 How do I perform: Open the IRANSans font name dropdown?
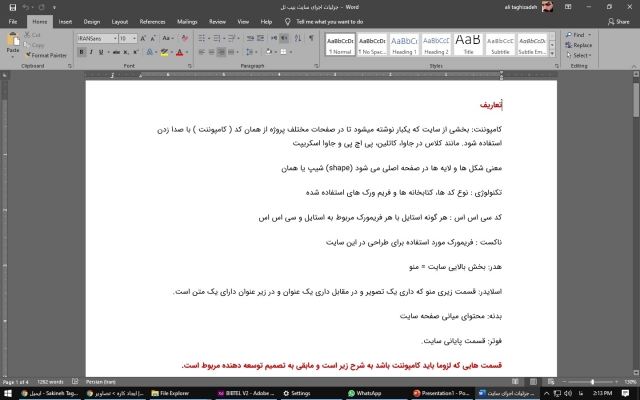pos(115,38)
